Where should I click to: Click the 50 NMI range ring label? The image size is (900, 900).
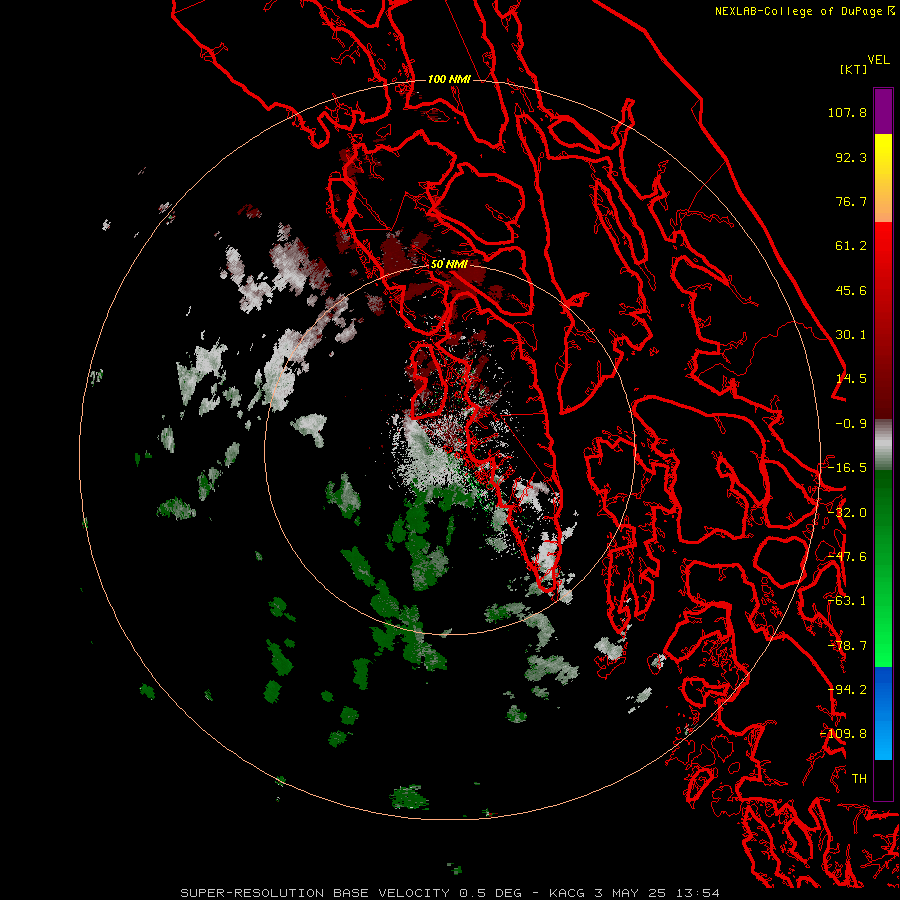coord(449,264)
